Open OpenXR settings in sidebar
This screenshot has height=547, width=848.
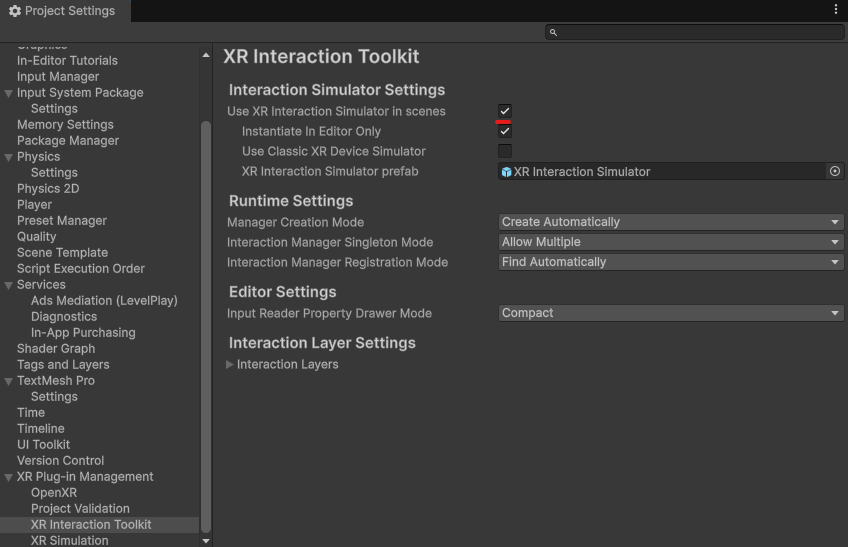pyautogui.click(x=54, y=492)
